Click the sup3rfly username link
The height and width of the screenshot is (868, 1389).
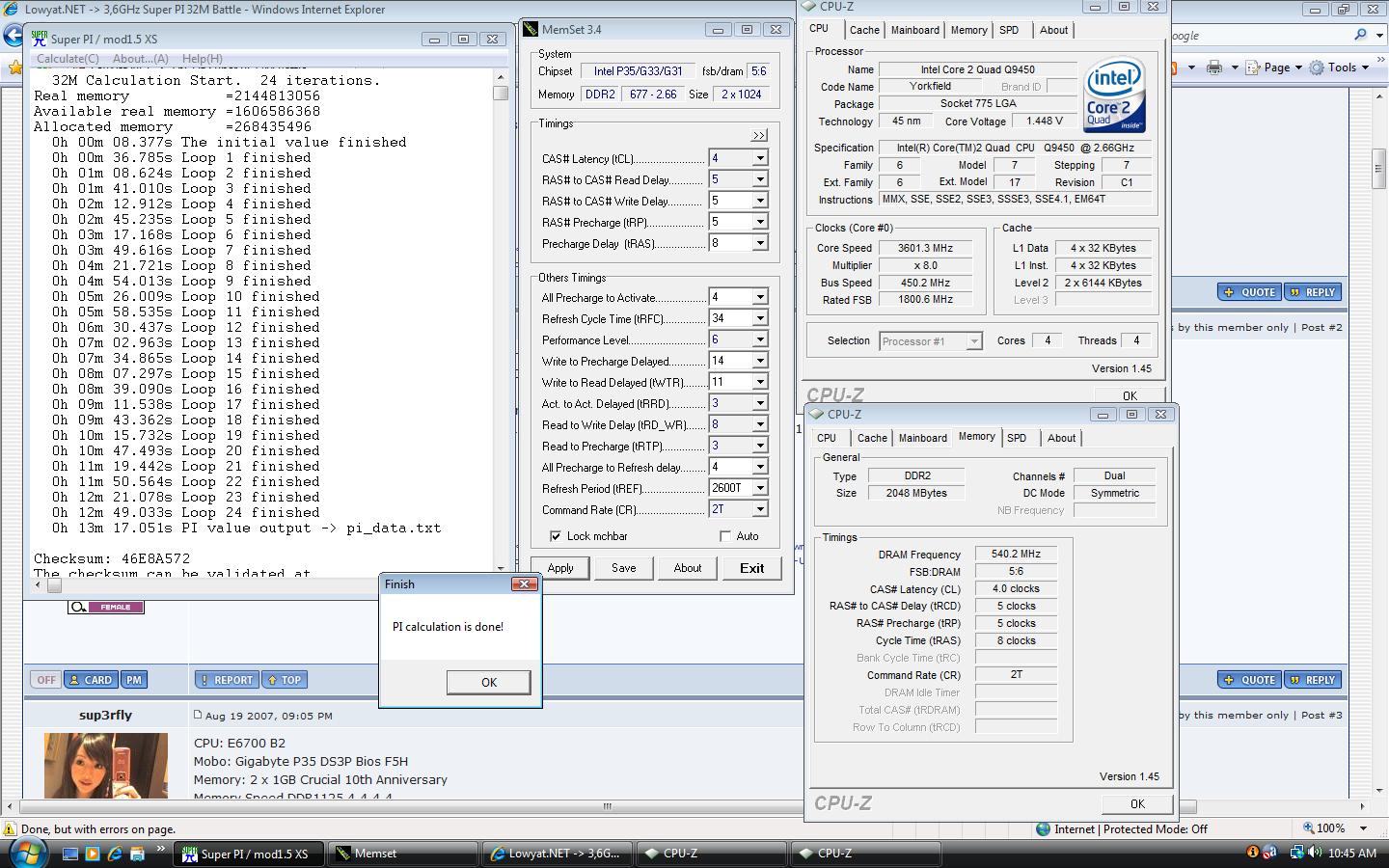[106, 715]
